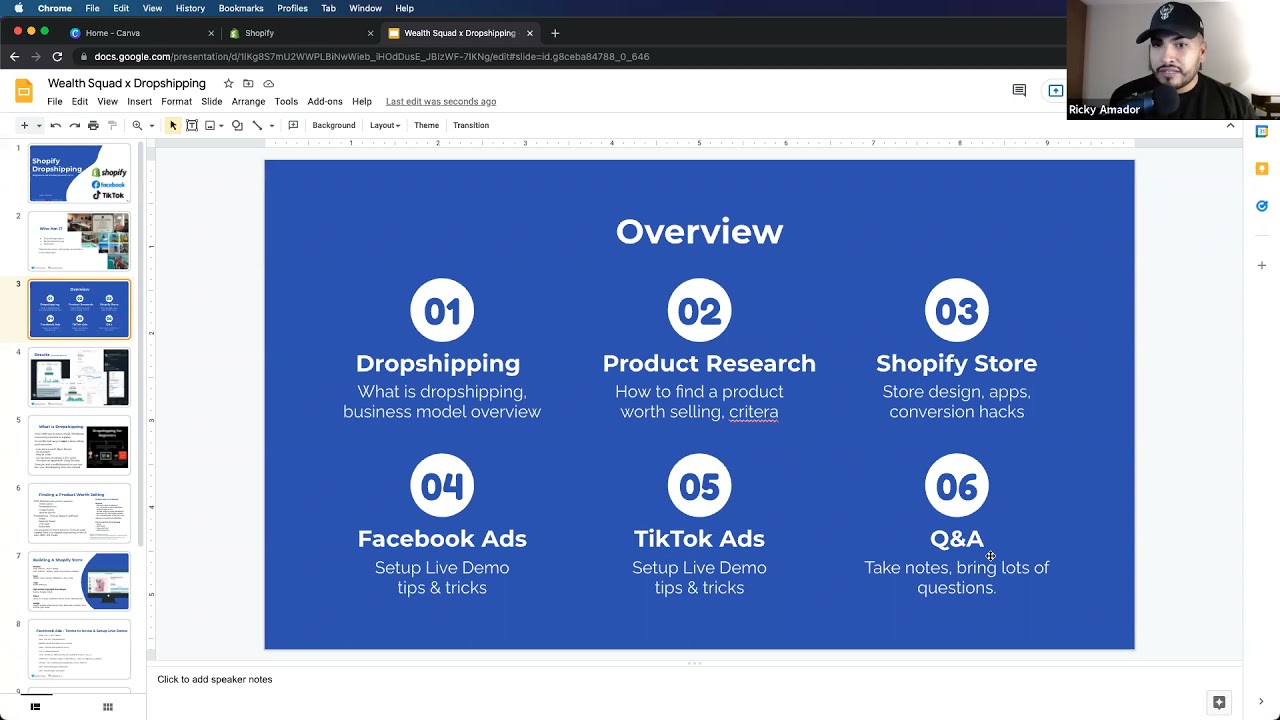Open the zoom level dropdown arrow

click(x=151, y=126)
